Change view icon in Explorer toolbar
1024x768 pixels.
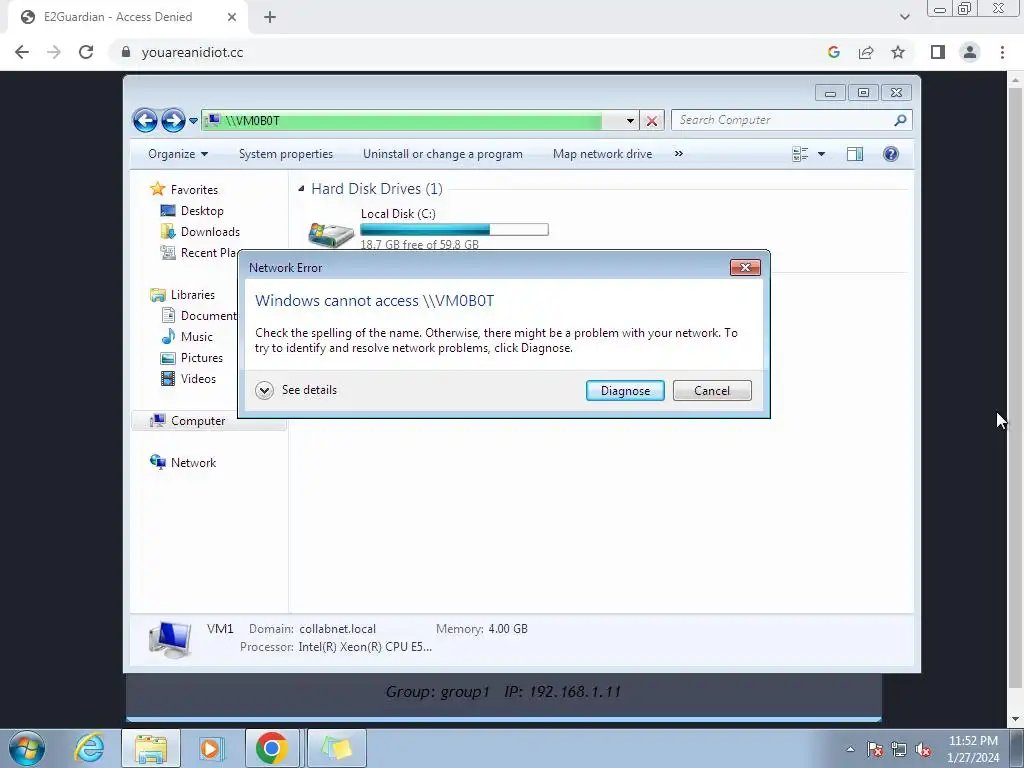tap(800, 154)
